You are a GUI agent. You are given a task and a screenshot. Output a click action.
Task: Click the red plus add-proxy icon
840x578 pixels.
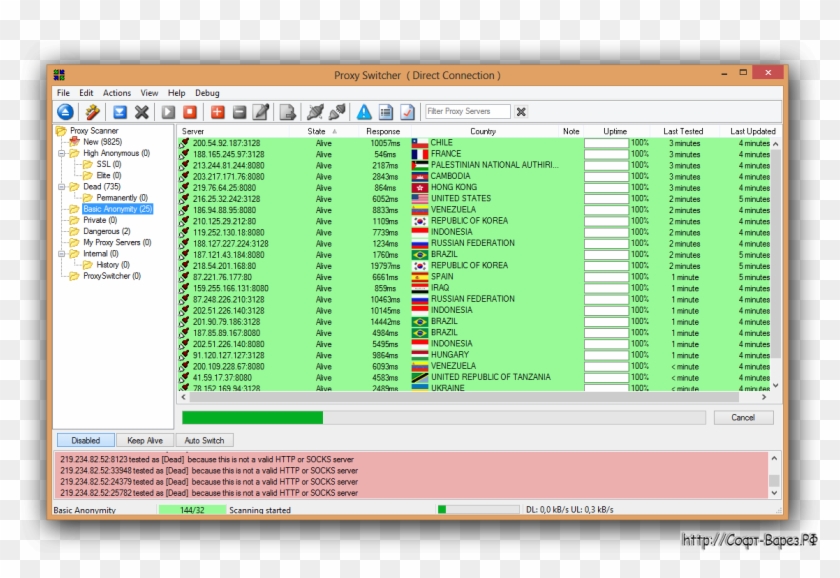[x=217, y=112]
